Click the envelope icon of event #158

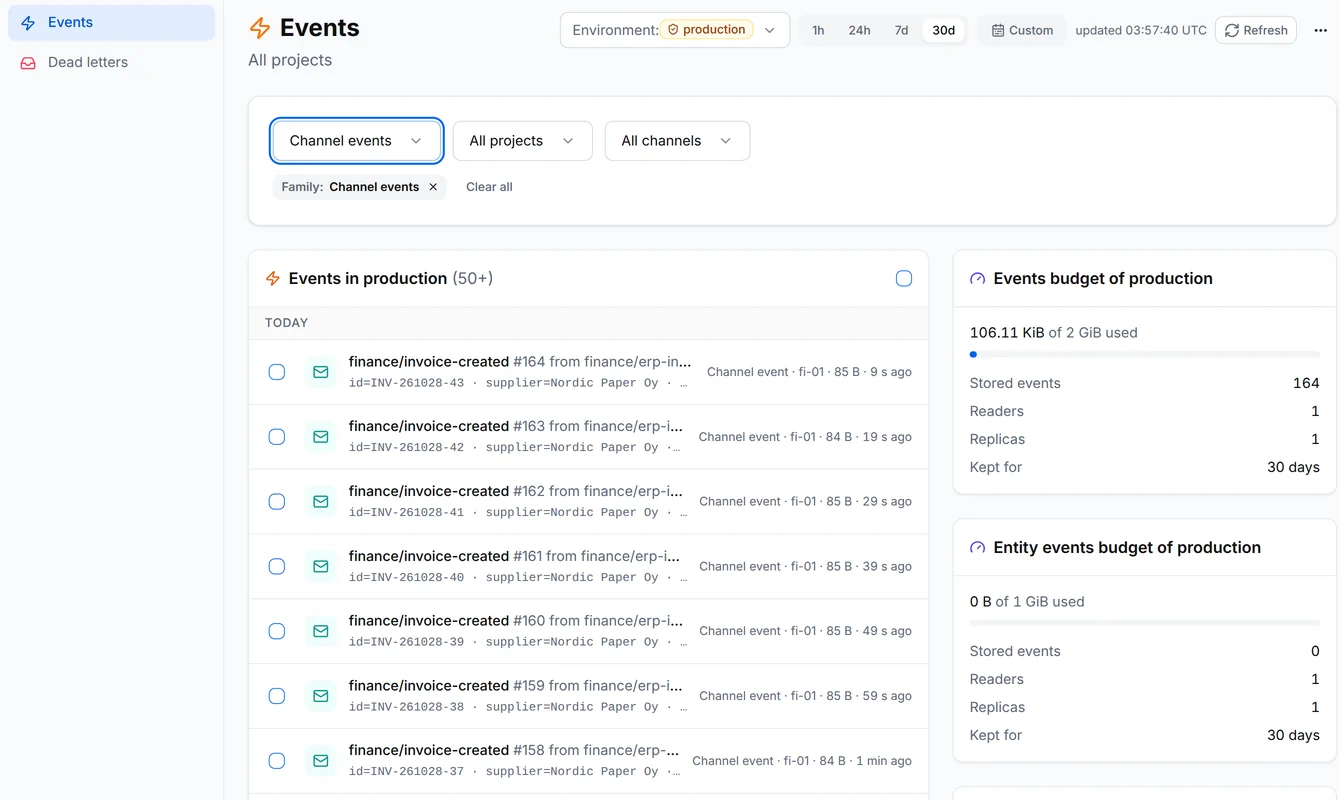(x=321, y=761)
